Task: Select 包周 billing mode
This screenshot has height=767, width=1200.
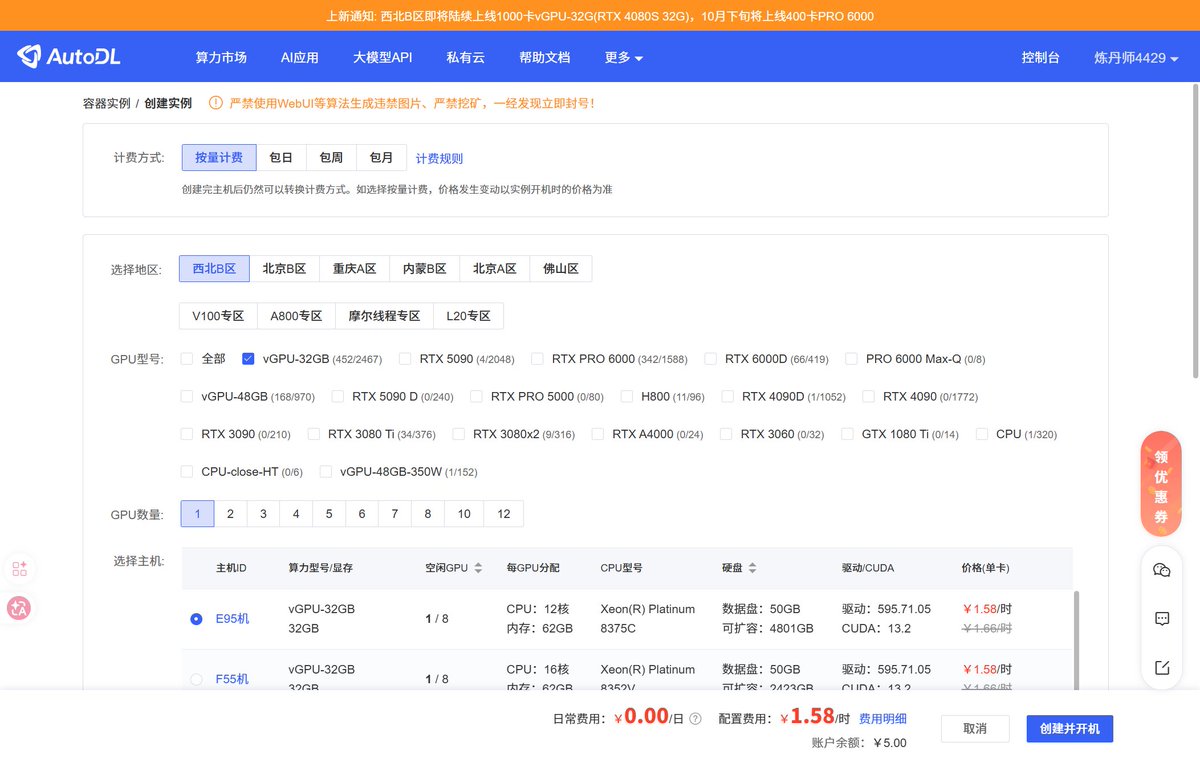Action: (331, 158)
